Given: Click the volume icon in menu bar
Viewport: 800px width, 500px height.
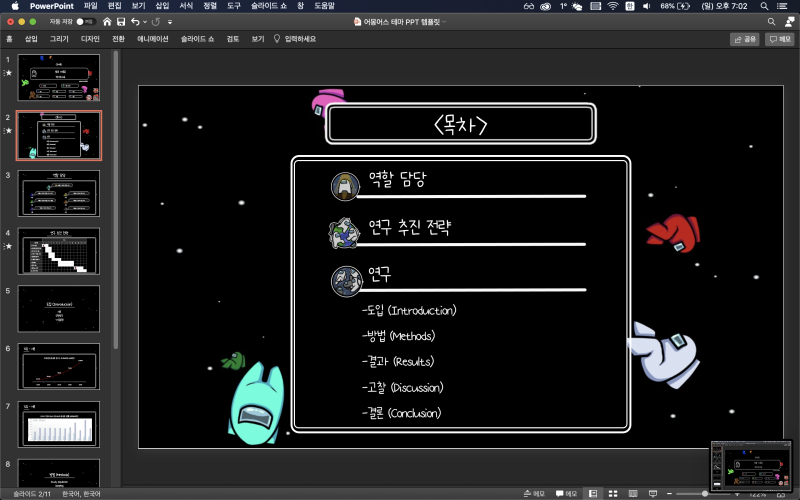Looking at the screenshot, I should [646, 6].
